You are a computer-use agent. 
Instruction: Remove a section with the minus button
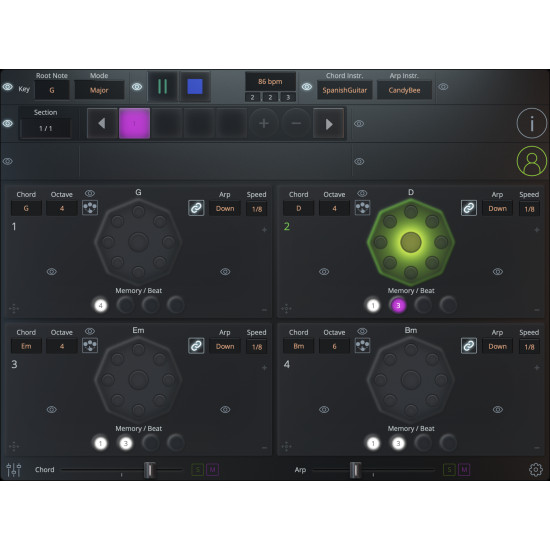tap(296, 123)
